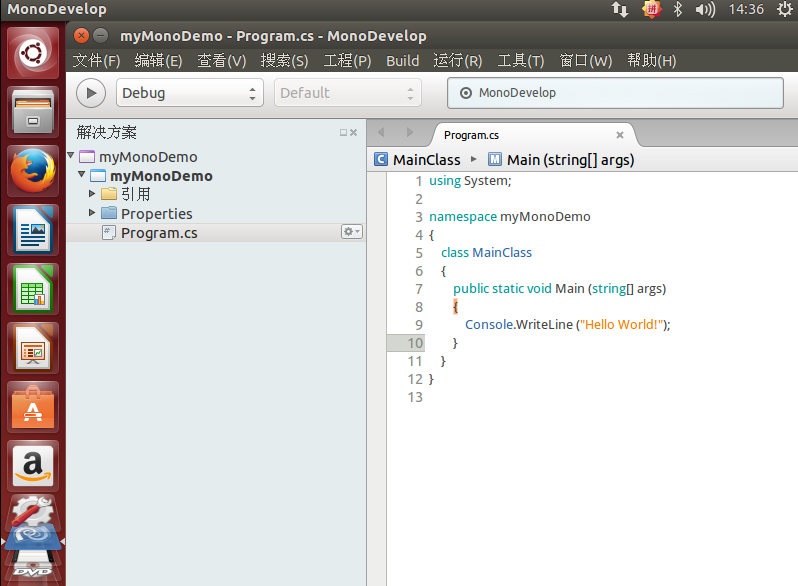Open the gear options button for Program.cs
The height and width of the screenshot is (586, 798).
[351, 232]
